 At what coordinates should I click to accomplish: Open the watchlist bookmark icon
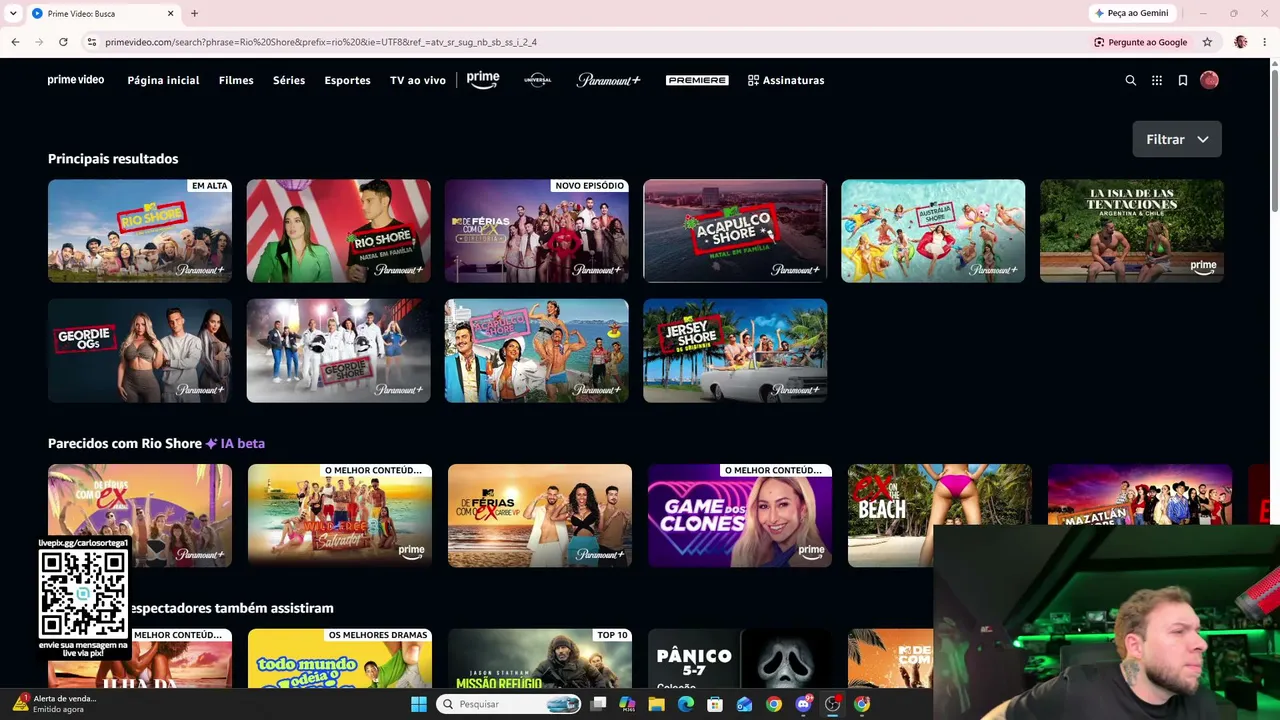pos(1183,80)
